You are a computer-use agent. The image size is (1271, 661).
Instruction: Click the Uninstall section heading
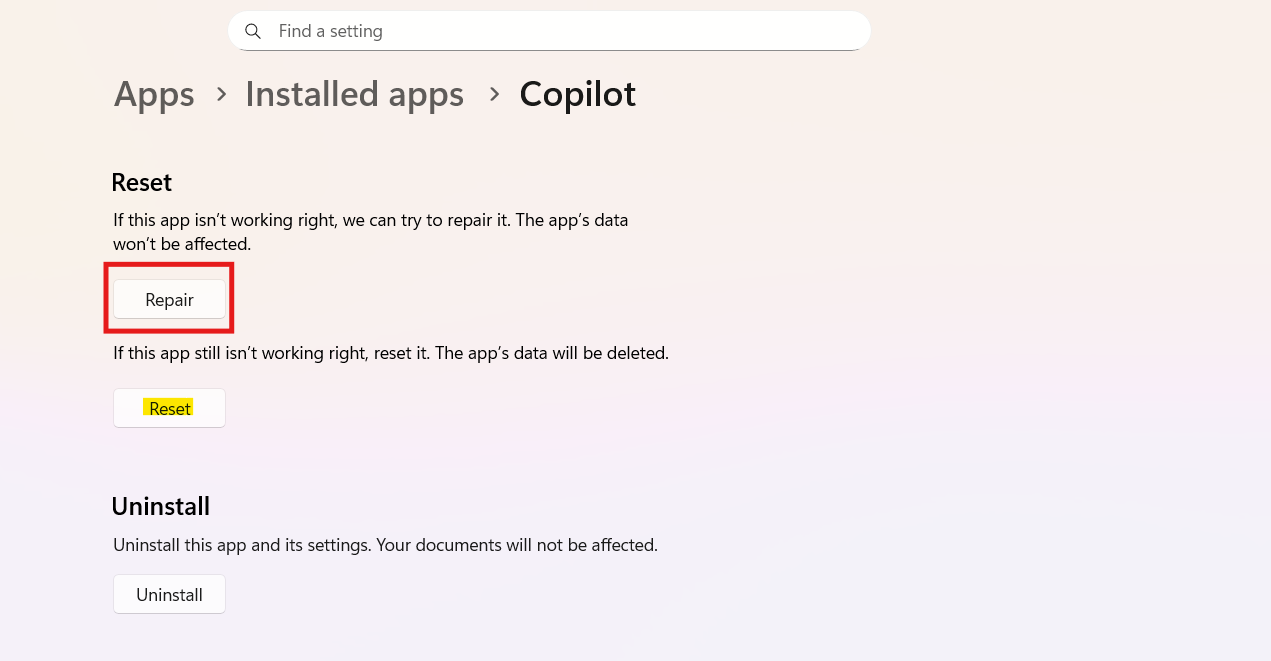[160, 506]
